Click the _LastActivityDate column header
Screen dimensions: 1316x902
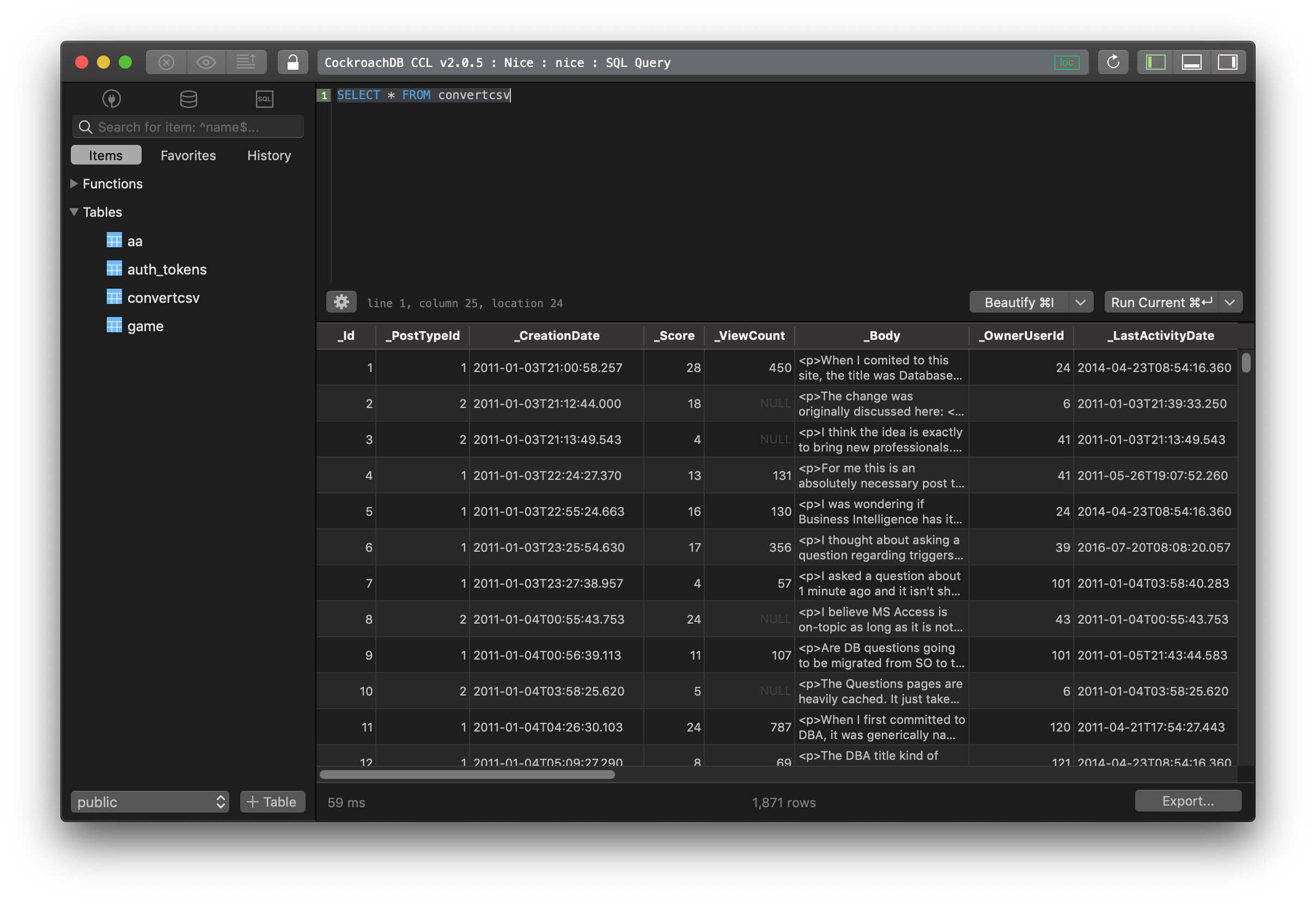click(1160, 336)
